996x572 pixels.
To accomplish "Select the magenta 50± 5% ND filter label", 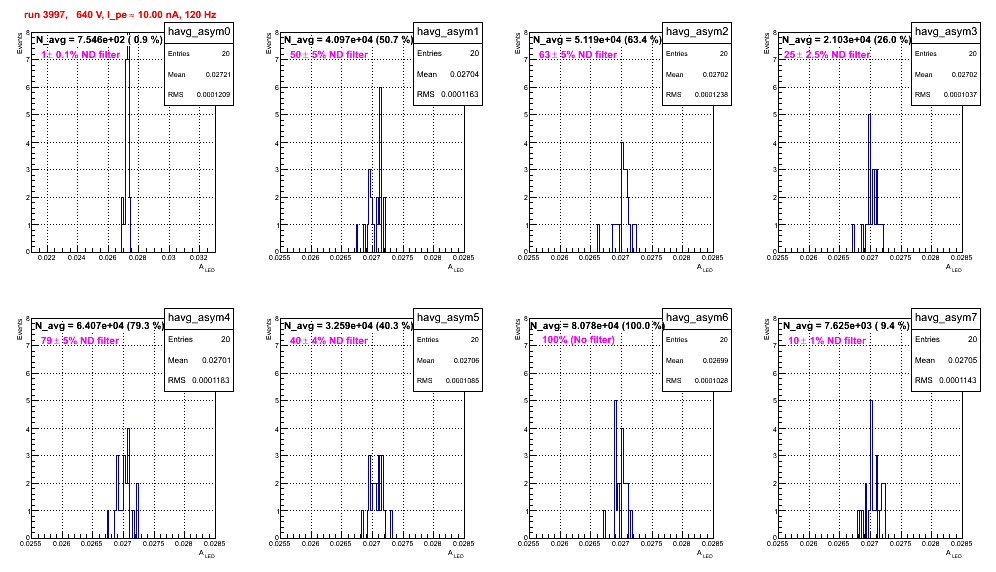I will (x=329, y=55).
